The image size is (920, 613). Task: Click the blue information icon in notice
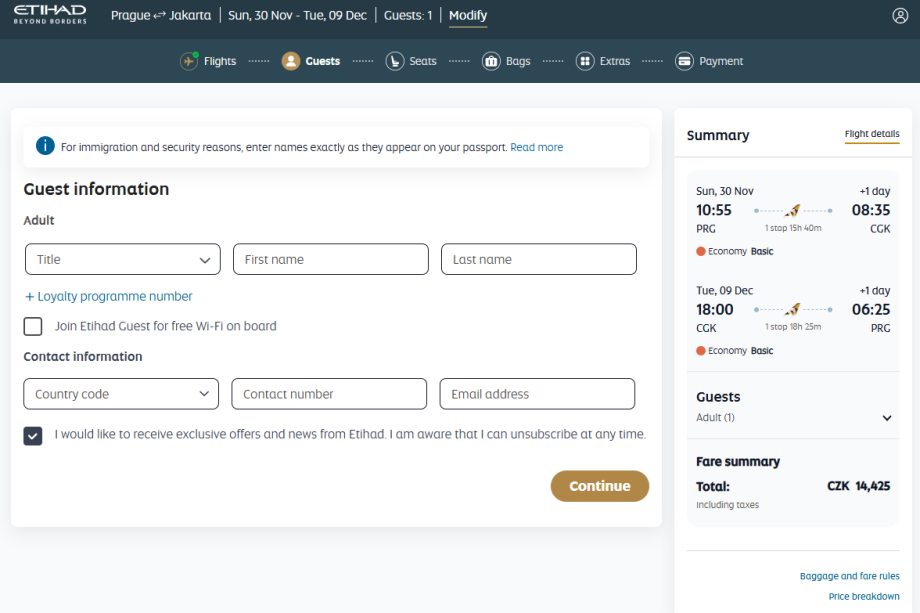(x=45, y=147)
